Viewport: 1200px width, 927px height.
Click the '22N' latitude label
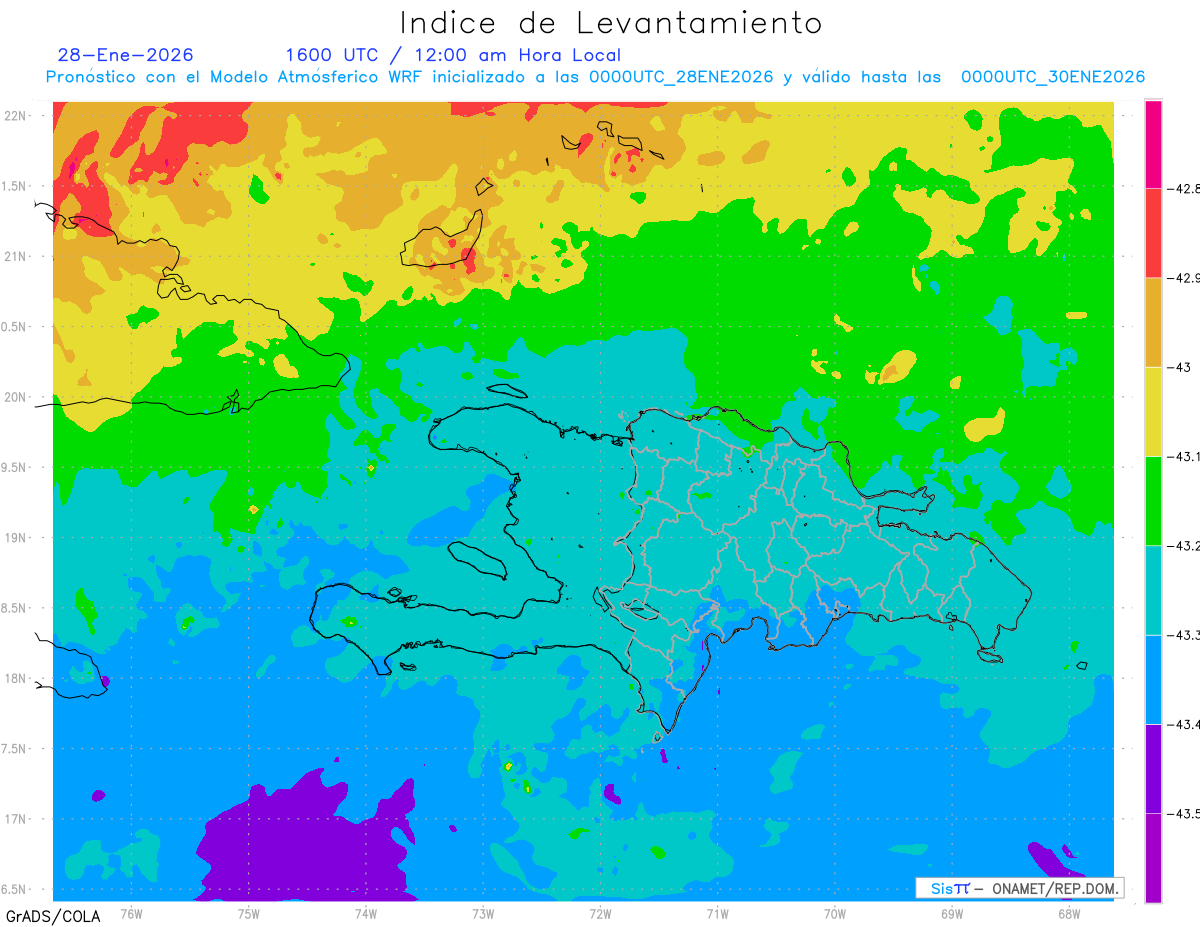click(16, 116)
